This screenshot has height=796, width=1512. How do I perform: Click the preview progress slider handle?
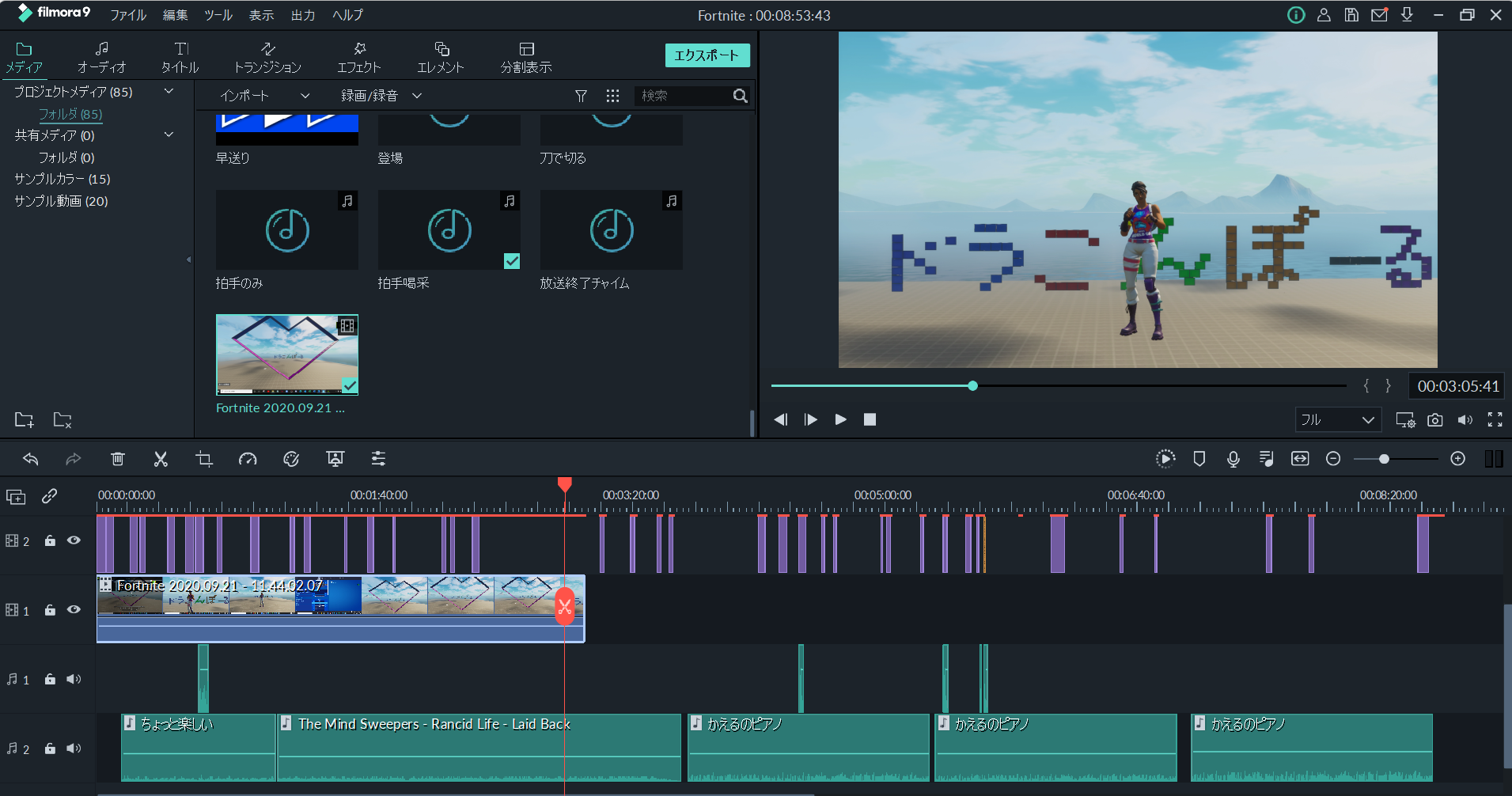pos(972,386)
